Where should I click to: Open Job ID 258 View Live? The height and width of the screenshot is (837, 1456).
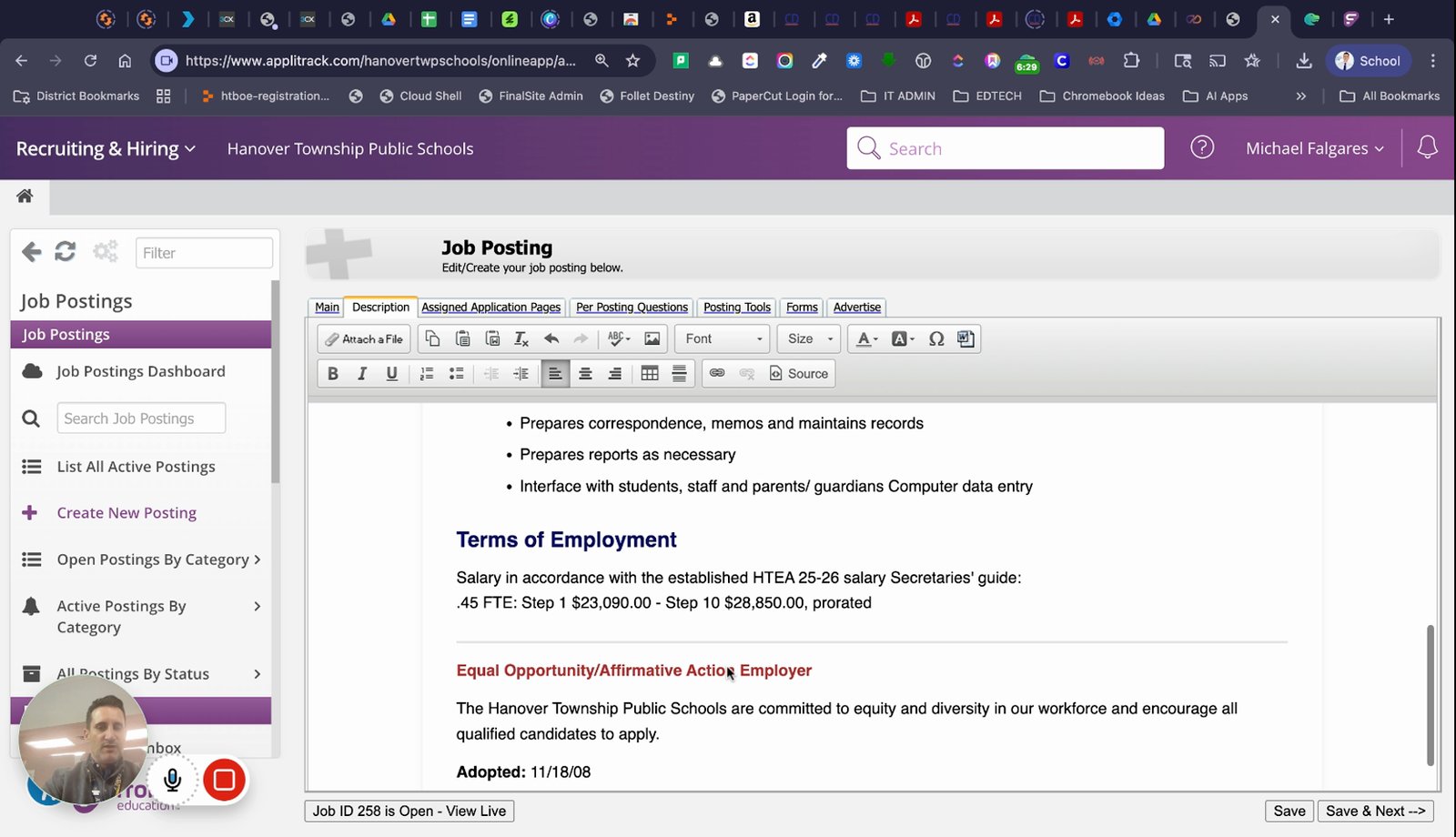(409, 812)
